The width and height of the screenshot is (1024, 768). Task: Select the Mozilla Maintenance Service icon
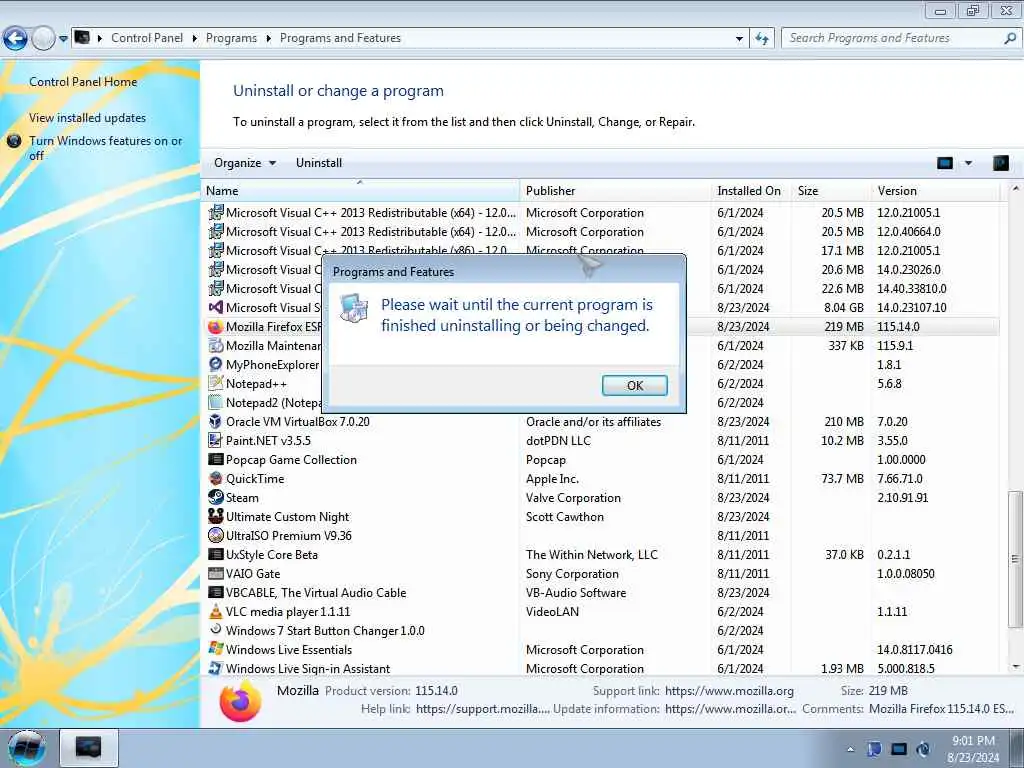(x=216, y=345)
